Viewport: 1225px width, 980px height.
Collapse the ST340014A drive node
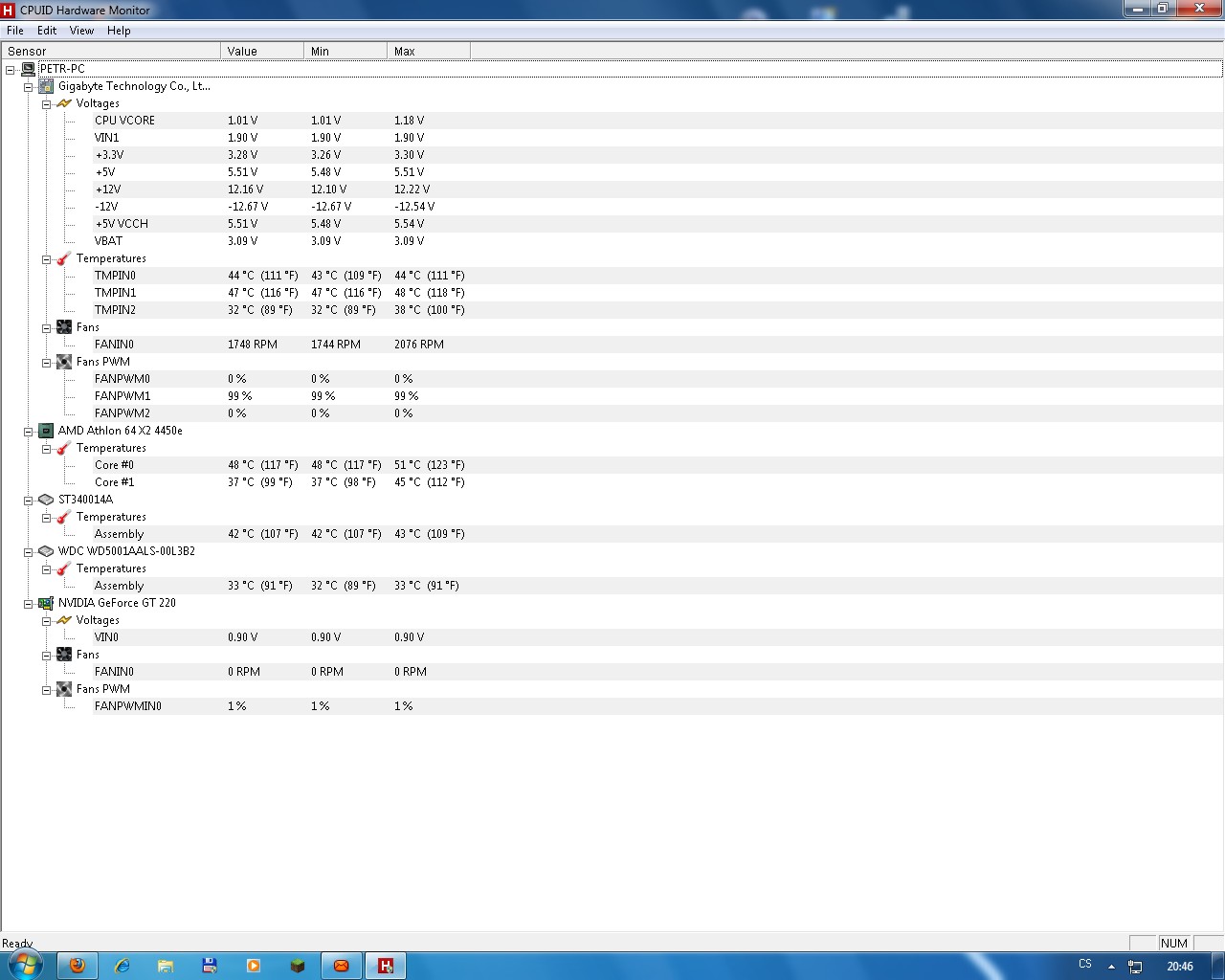[x=29, y=501]
